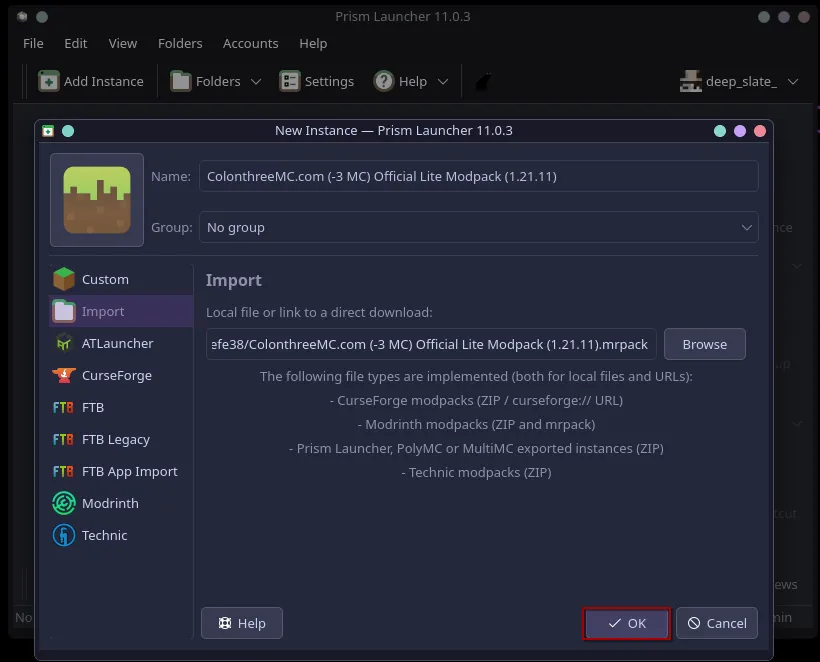
Task: Open the View menu
Action: (123, 43)
